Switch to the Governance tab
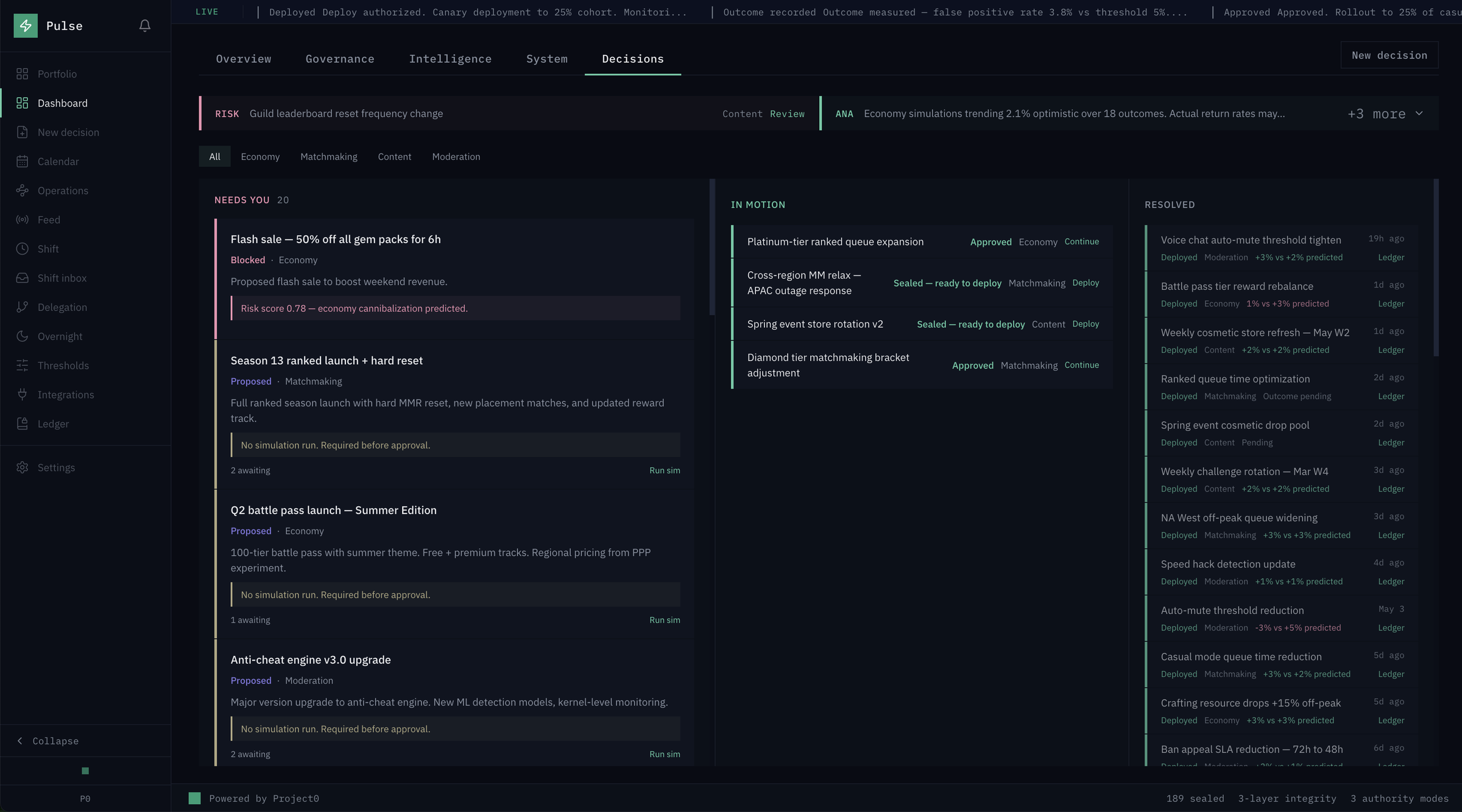Viewport: 1462px width, 812px height. pyautogui.click(x=340, y=59)
